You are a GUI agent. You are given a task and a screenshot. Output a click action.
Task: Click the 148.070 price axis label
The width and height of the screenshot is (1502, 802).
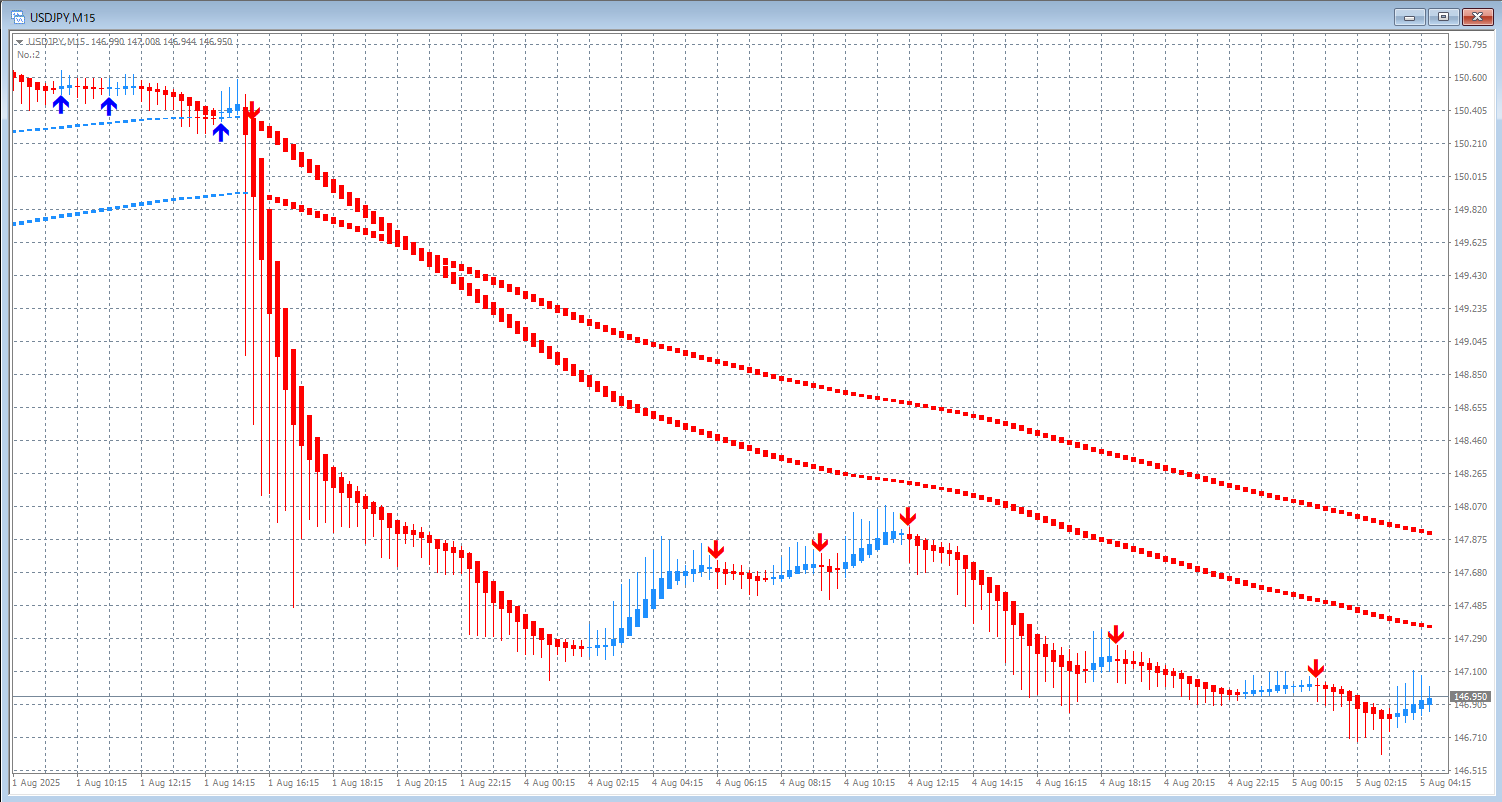click(x=1470, y=506)
